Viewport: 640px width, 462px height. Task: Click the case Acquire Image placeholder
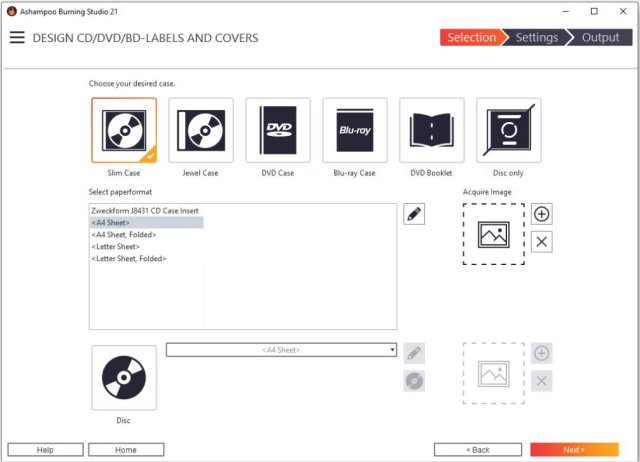pos(494,234)
